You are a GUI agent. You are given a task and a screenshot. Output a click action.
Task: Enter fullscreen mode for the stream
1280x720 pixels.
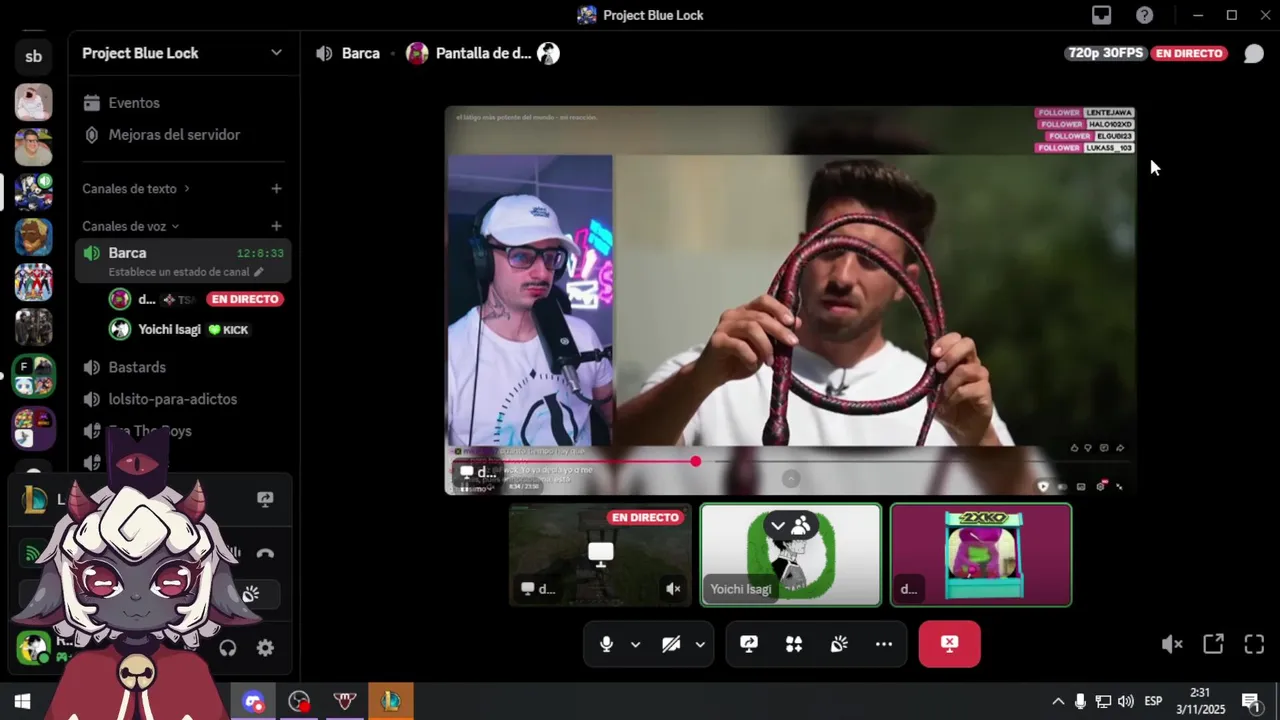click(1254, 644)
